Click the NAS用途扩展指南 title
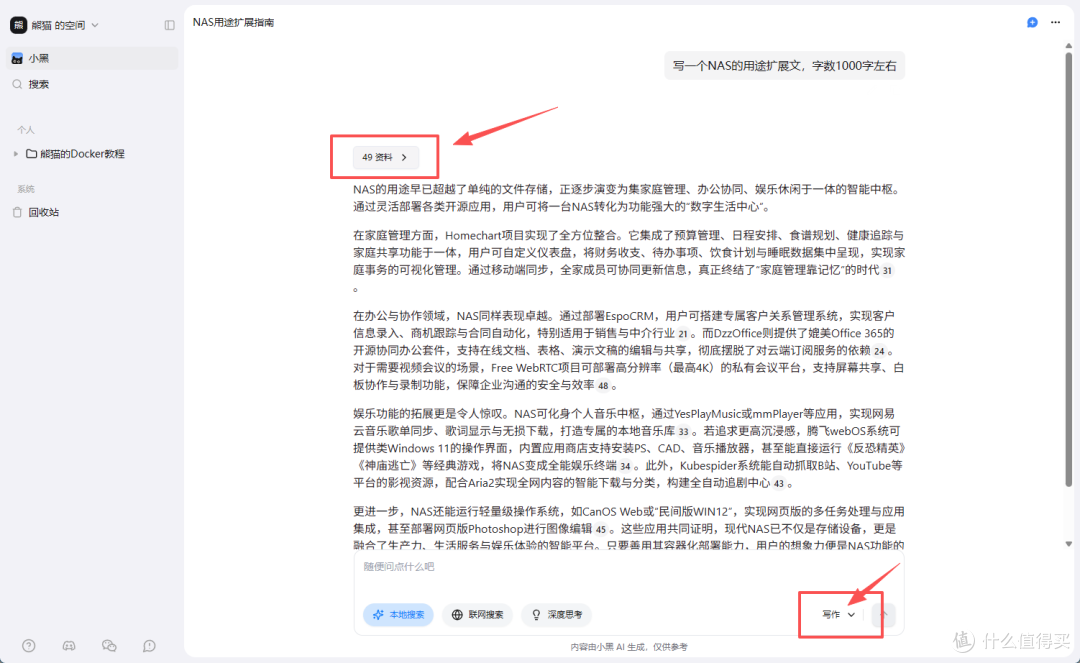This screenshot has width=1080, height=663. click(x=233, y=23)
